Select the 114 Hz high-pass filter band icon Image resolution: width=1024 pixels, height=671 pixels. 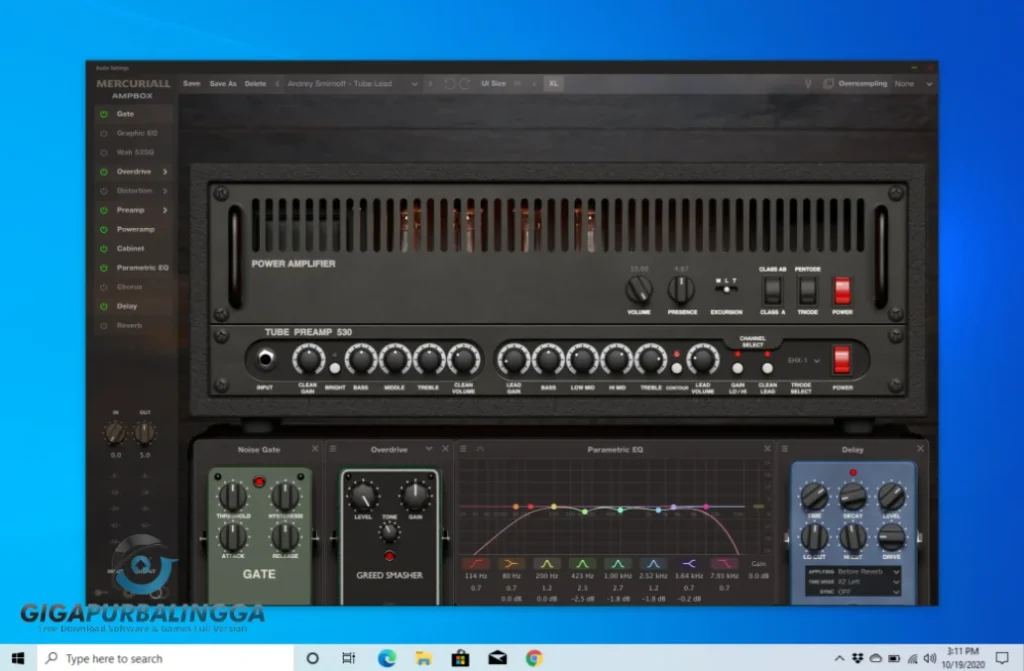tap(474, 564)
